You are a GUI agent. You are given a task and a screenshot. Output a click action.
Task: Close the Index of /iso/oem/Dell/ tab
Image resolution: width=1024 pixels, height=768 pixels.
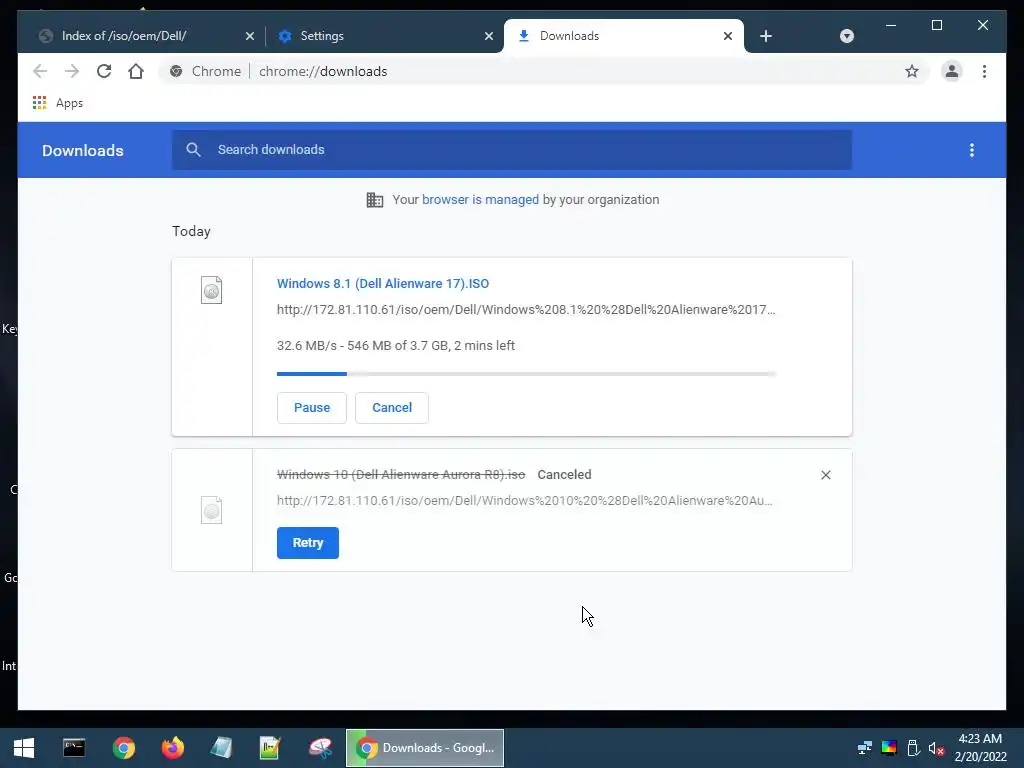click(x=249, y=36)
